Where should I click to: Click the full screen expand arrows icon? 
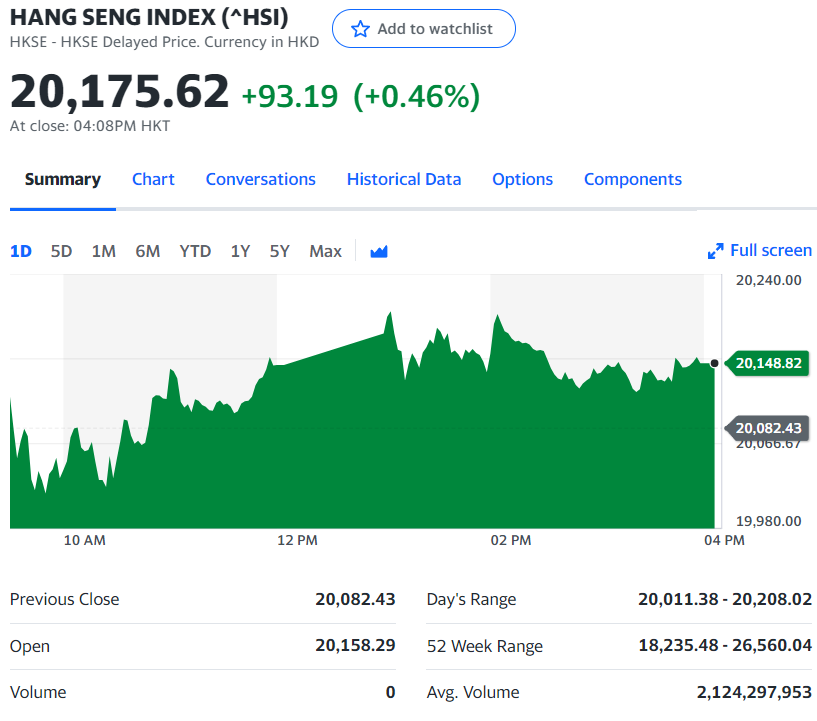click(x=715, y=251)
